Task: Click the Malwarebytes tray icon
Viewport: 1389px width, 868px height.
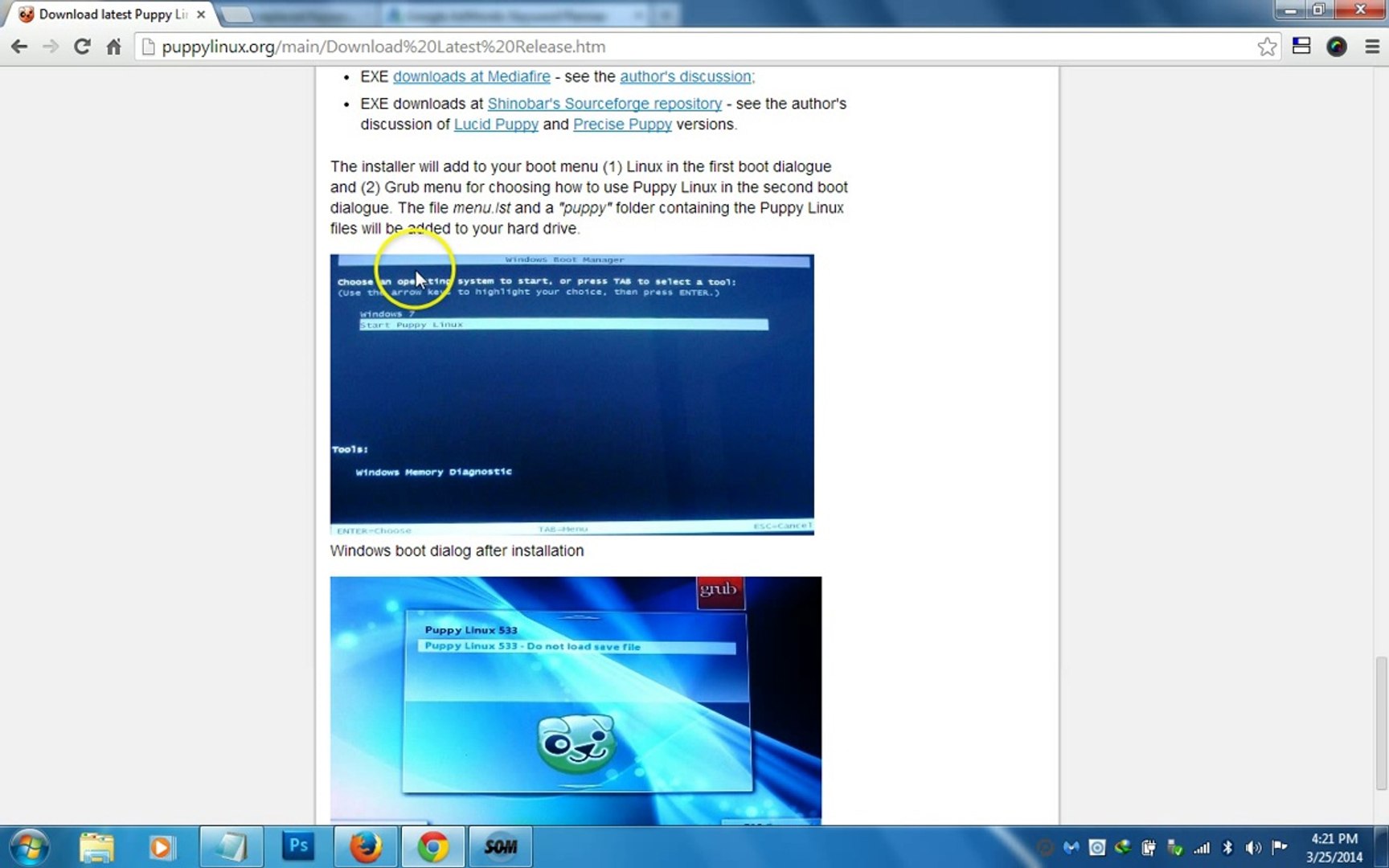Action: 1071,847
